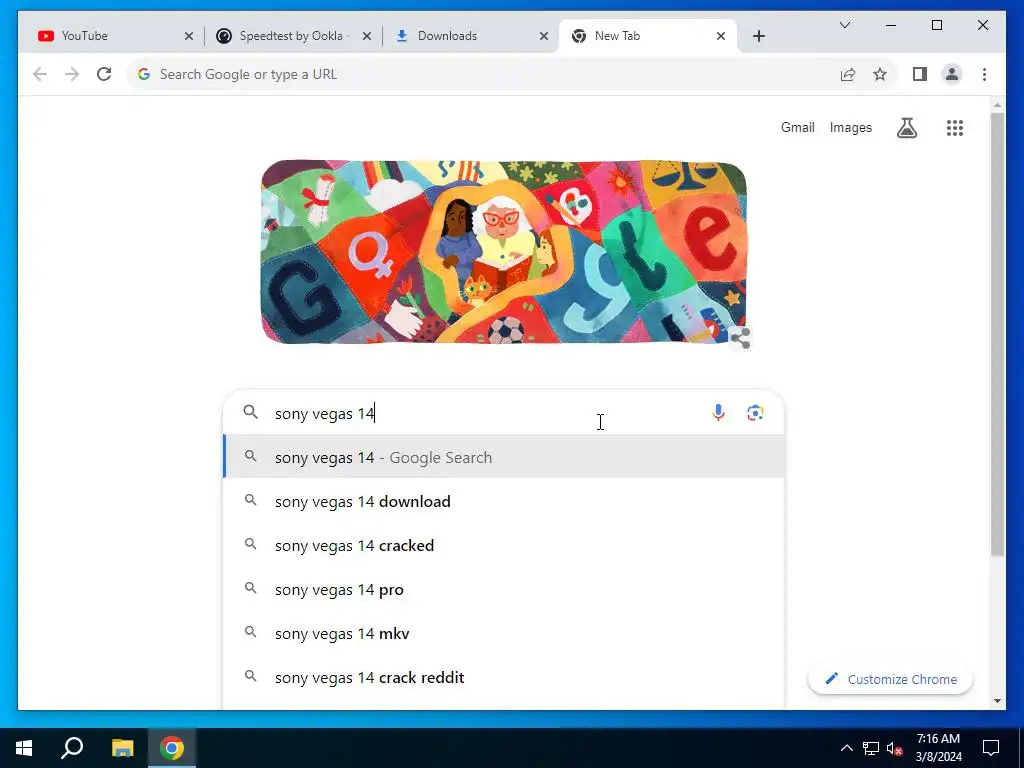Select suggestion 'sony vegas 14 crack reddit'
The width and height of the screenshot is (1024, 768).
click(x=504, y=677)
